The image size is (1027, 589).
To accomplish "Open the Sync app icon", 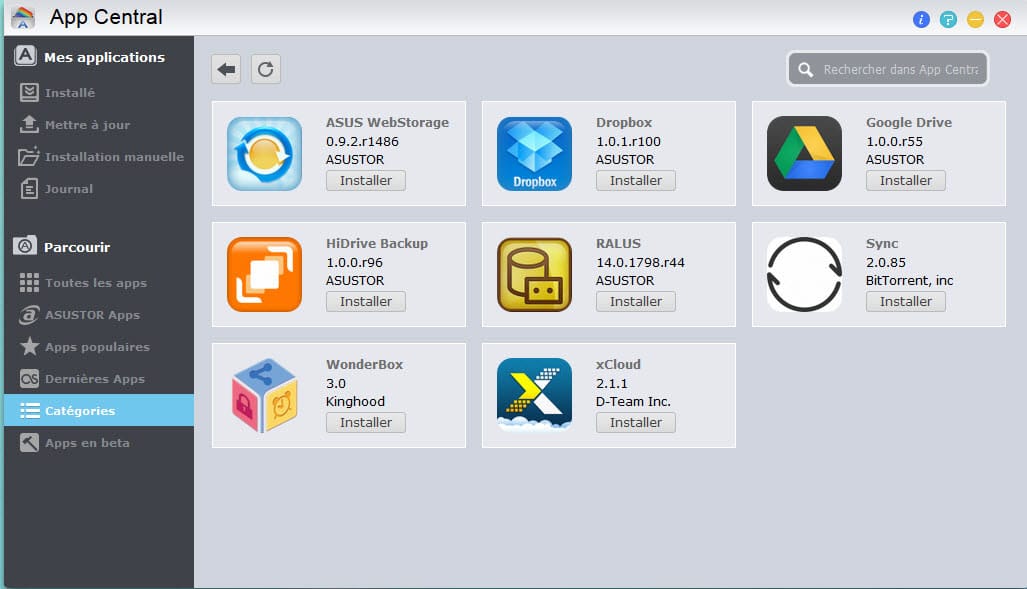I will [804, 275].
